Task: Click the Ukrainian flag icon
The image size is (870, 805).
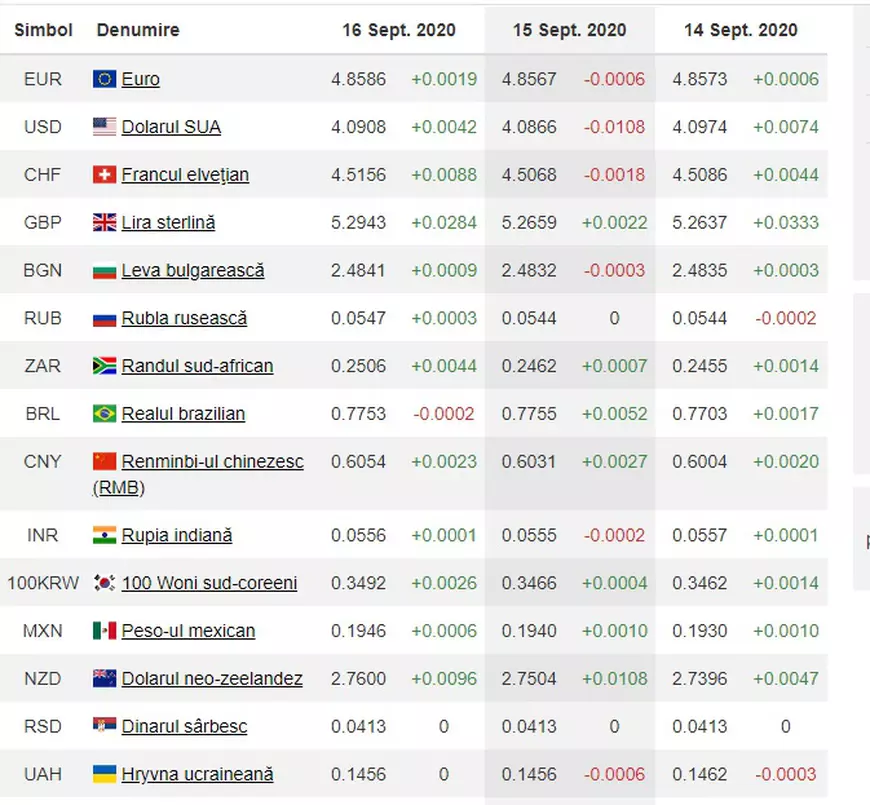Action: click(x=104, y=775)
